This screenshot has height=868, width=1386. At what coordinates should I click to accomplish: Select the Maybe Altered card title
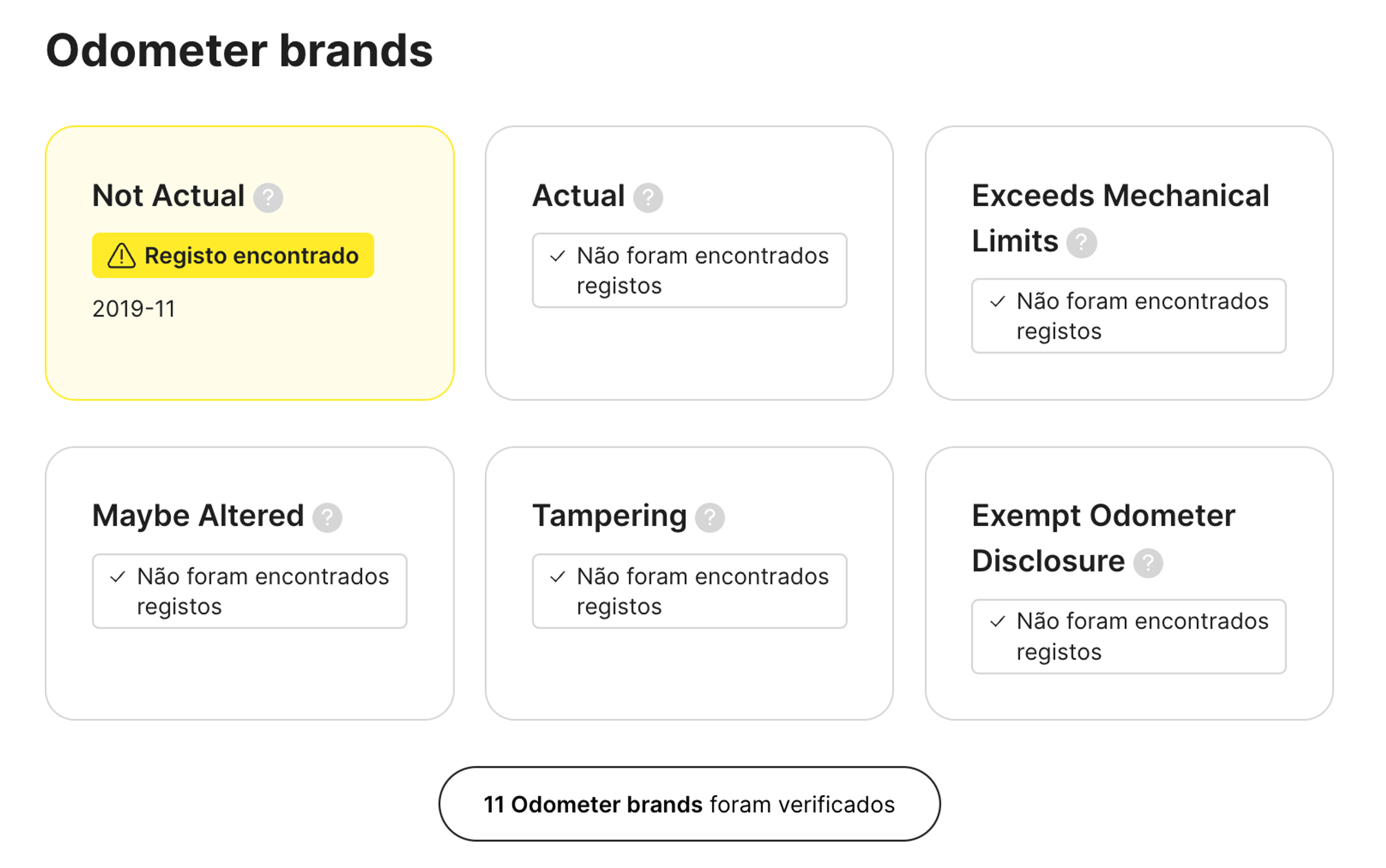point(197,515)
